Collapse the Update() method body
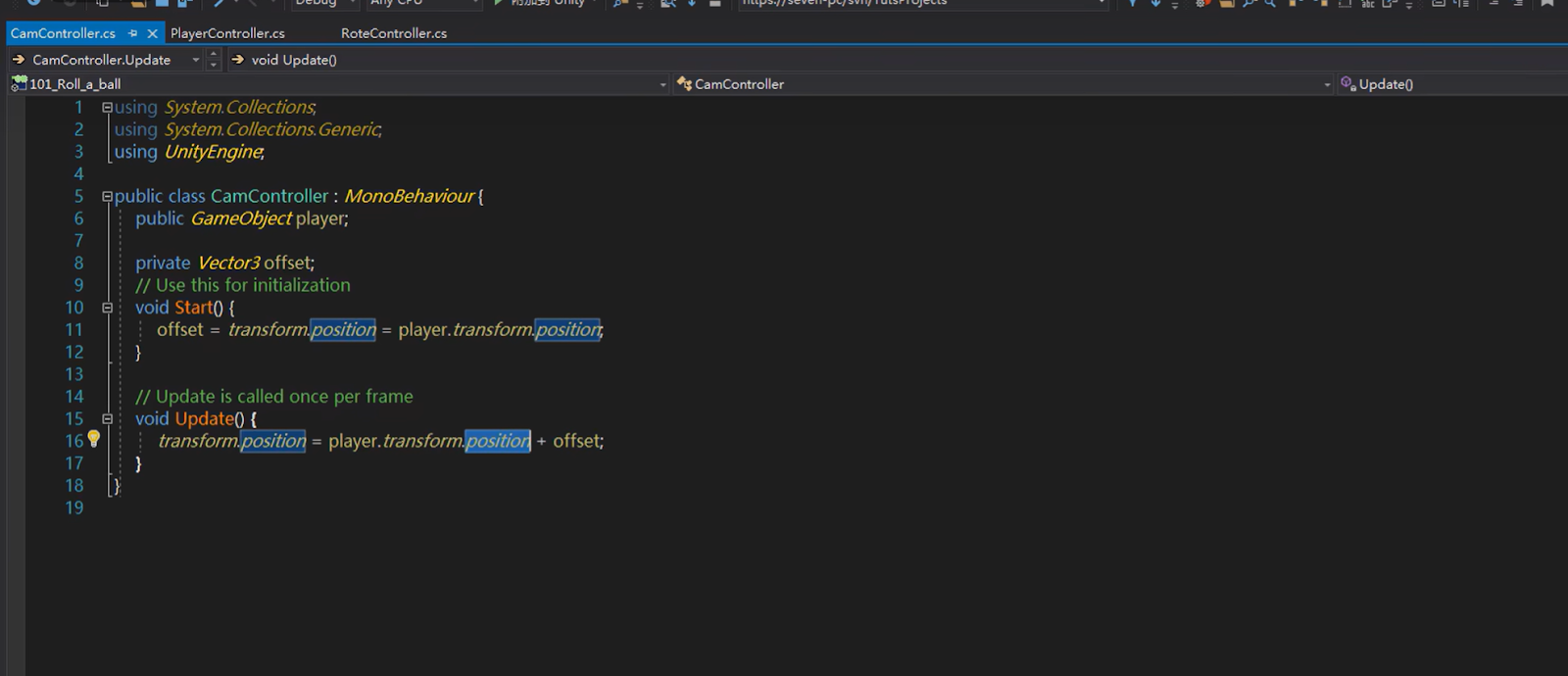The width and height of the screenshot is (1568, 676). [x=107, y=419]
